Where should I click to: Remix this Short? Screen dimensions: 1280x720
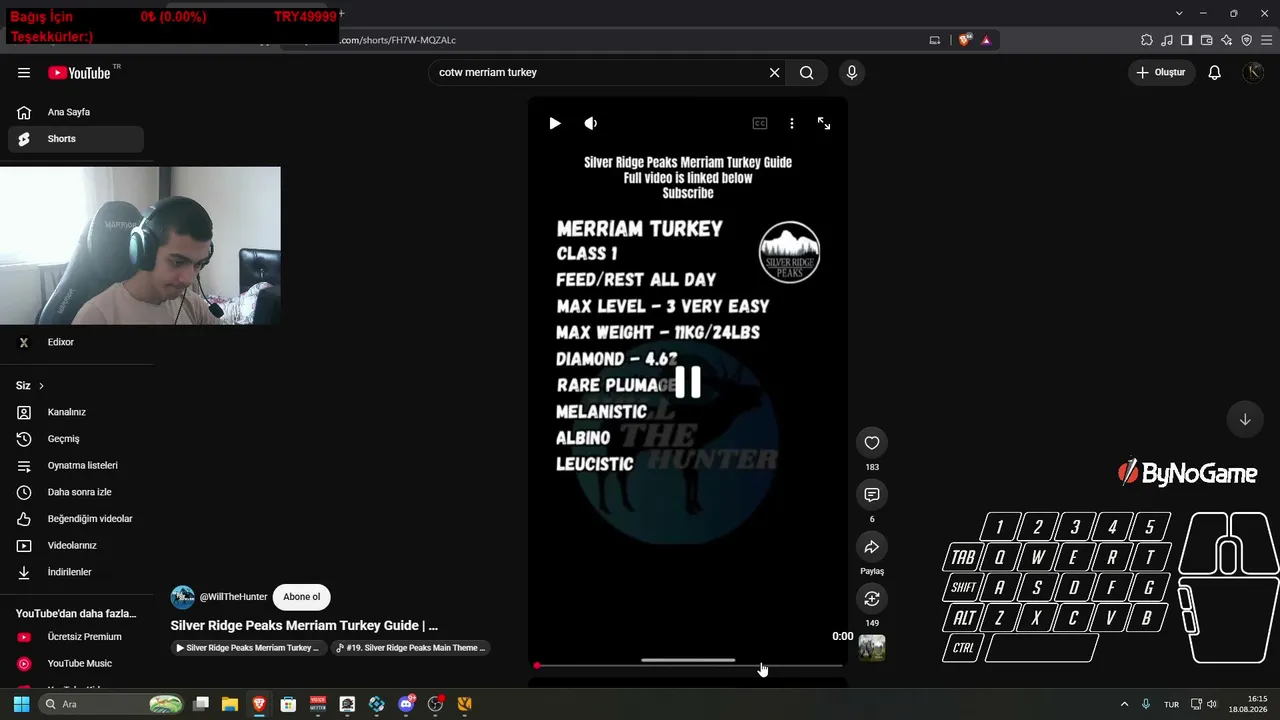[872, 599]
